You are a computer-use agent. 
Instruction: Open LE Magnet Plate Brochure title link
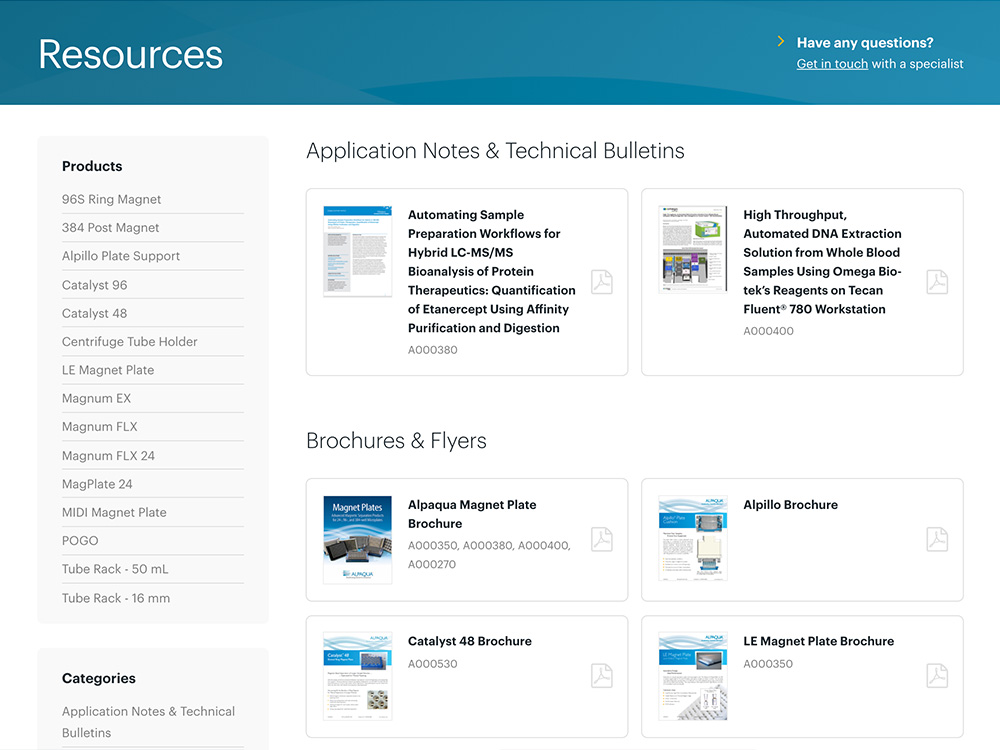point(818,641)
